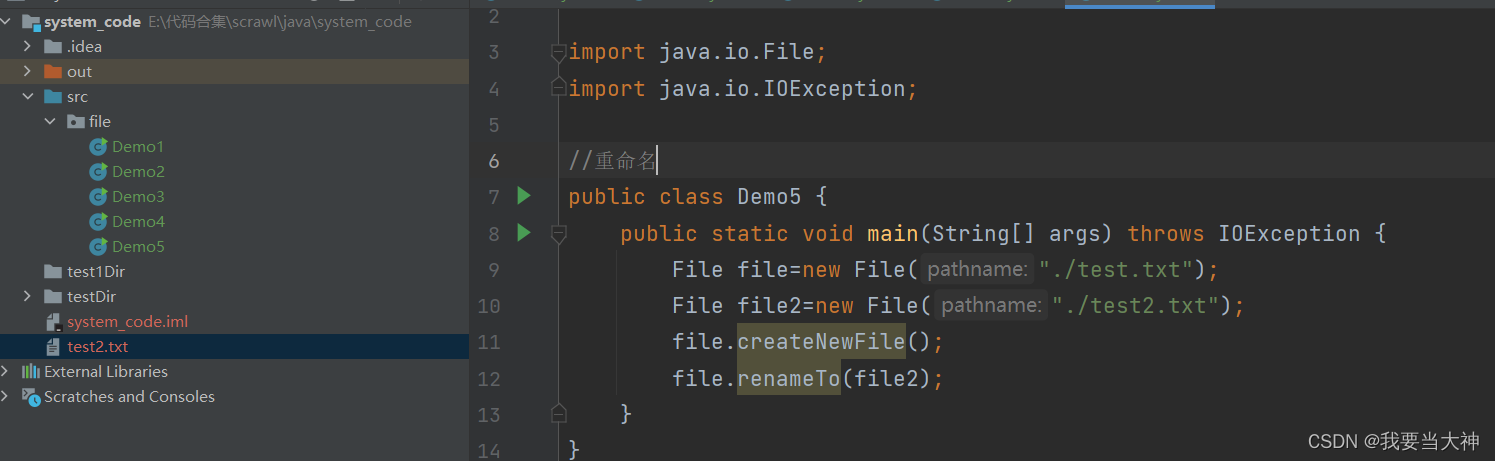Select test2.txt file name
This screenshot has width=1495, height=461.
[98, 346]
